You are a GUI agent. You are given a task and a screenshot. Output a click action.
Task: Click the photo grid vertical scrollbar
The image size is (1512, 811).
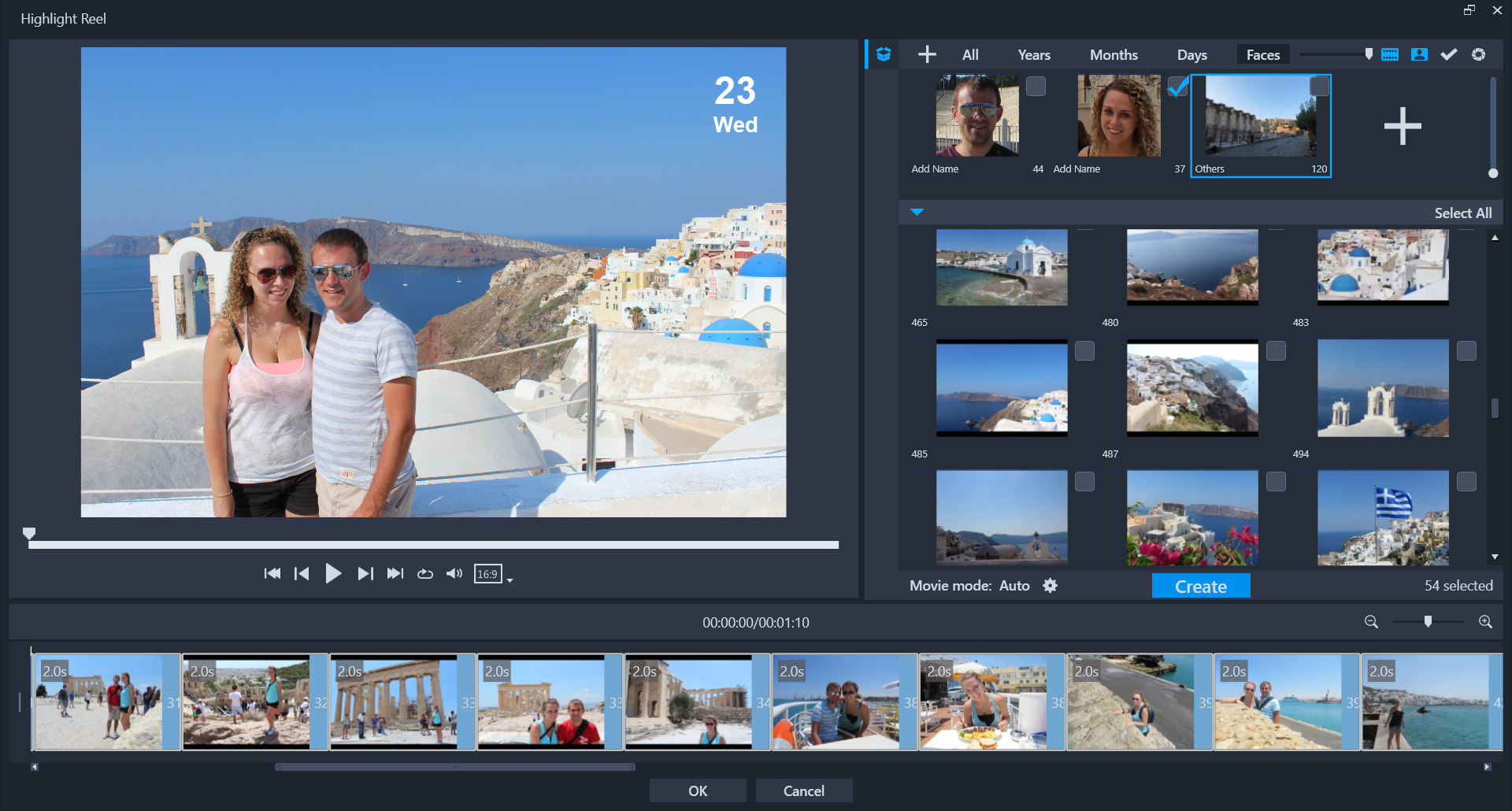pos(1495,408)
